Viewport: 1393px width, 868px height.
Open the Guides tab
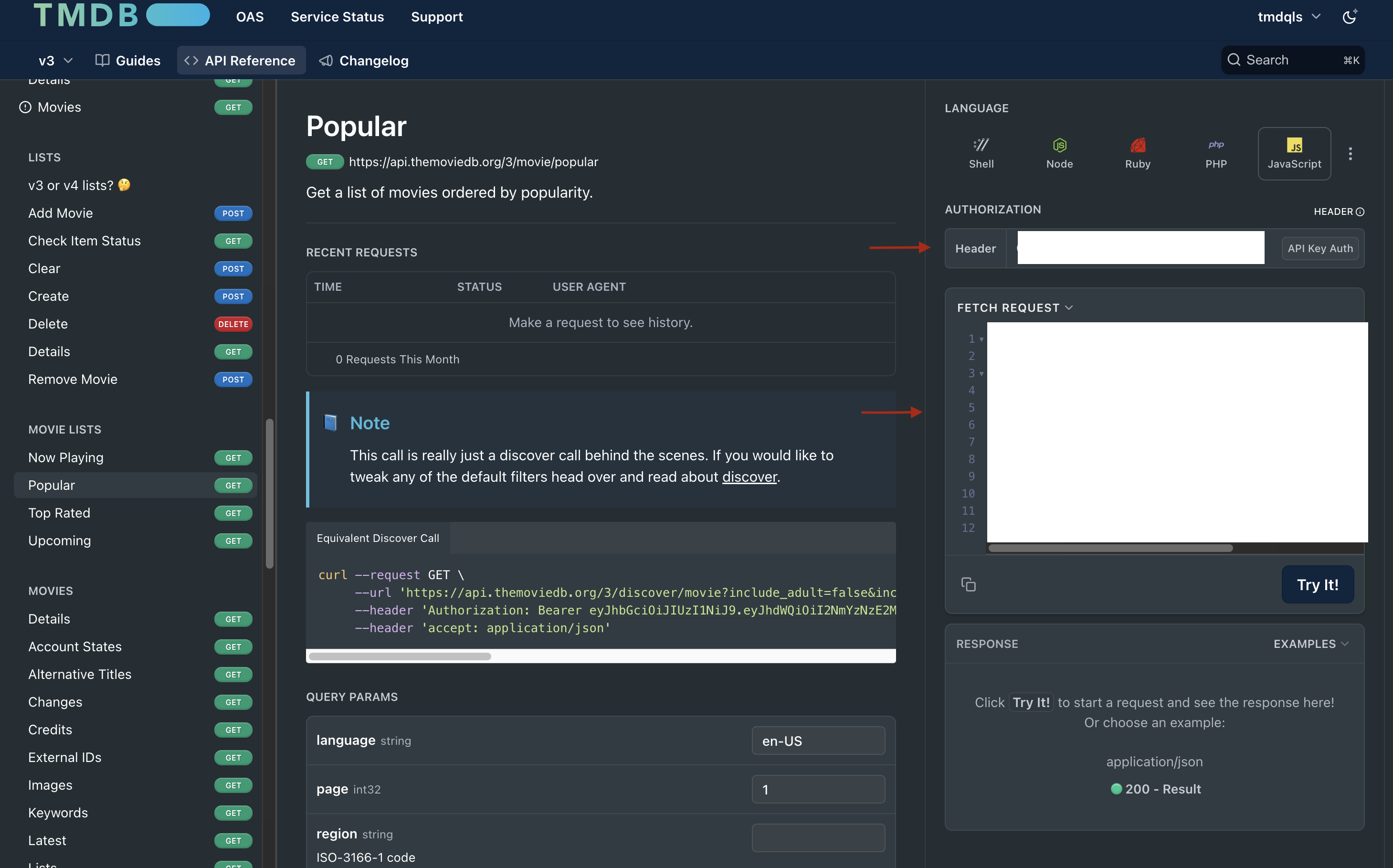(x=127, y=60)
